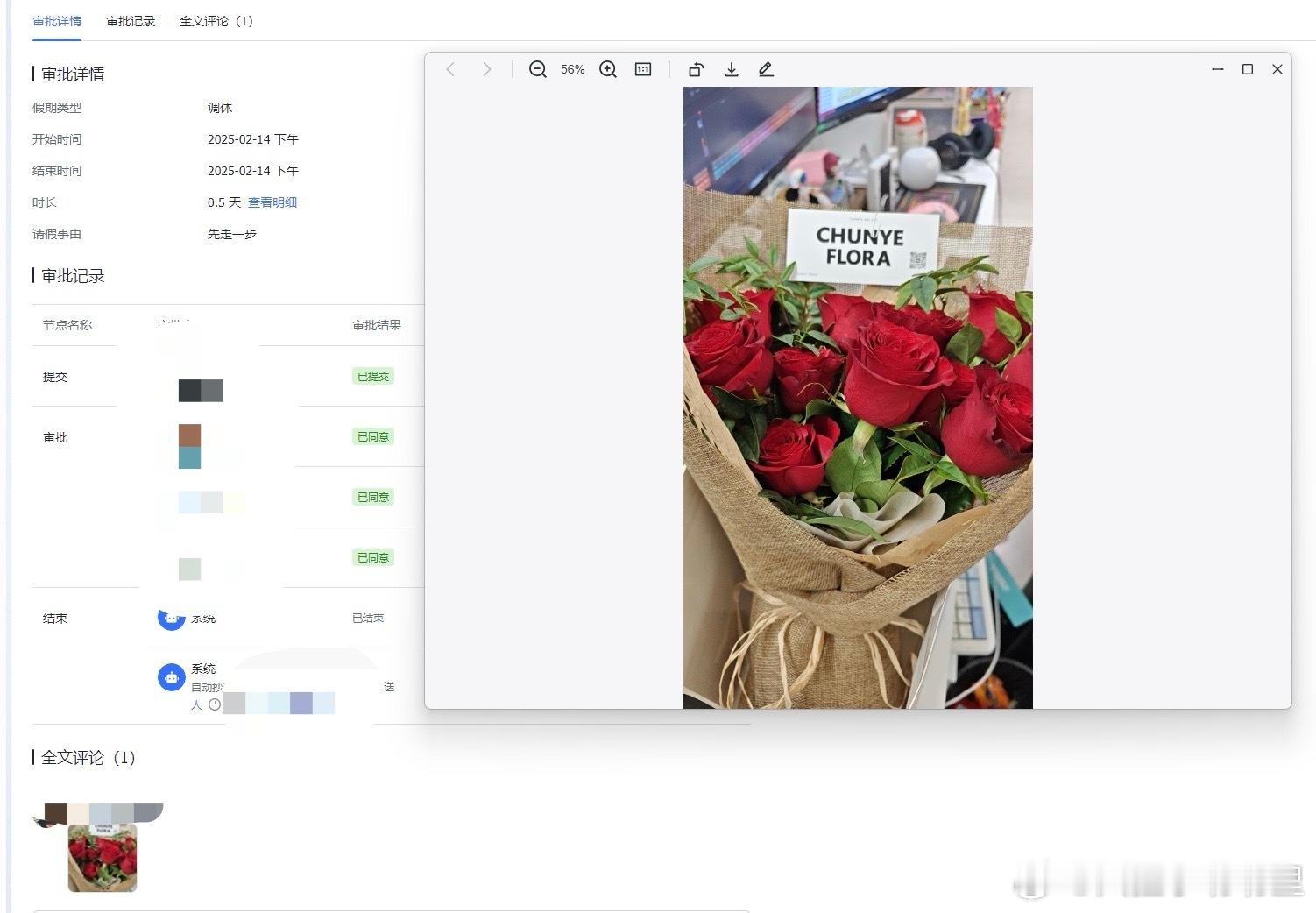Rotate the image in viewer
The image size is (1316, 913).
click(x=696, y=69)
